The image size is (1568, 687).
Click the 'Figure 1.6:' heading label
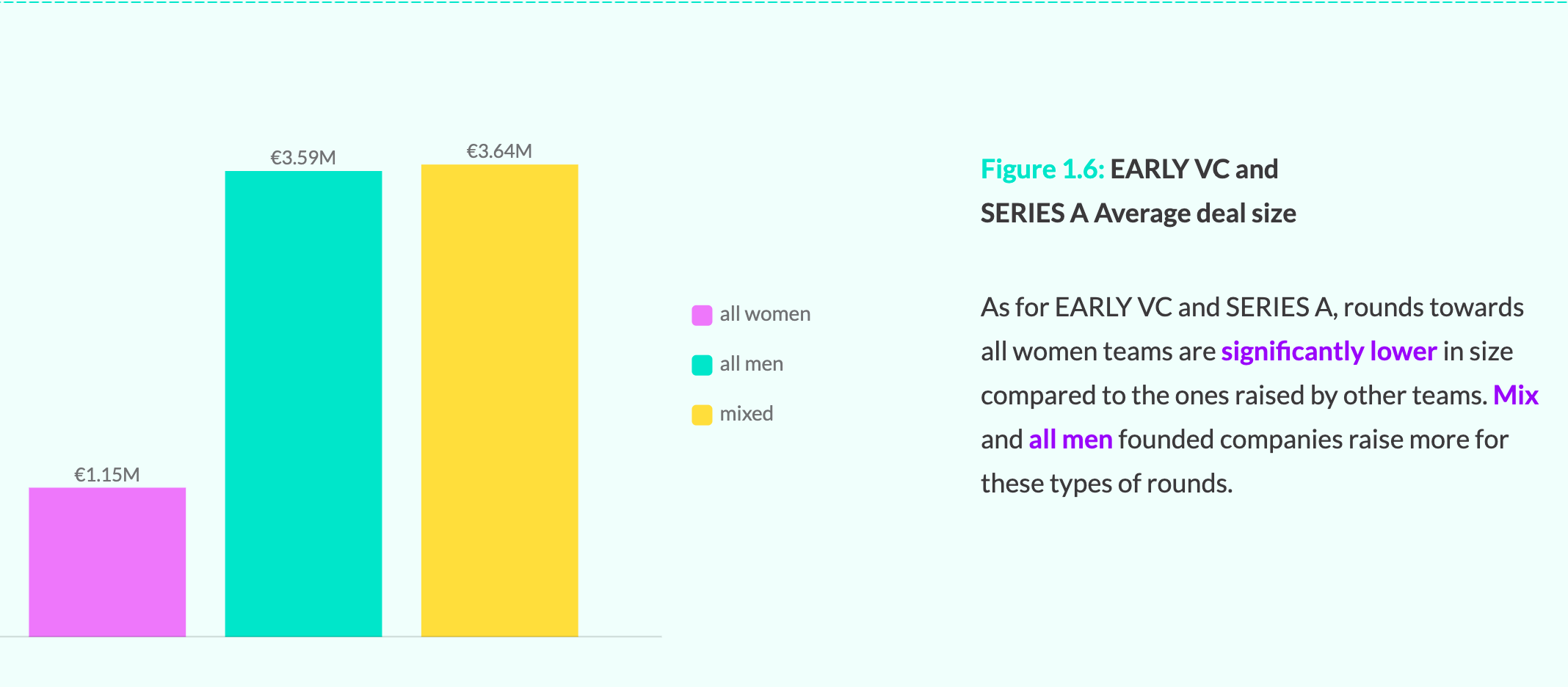tap(1042, 170)
